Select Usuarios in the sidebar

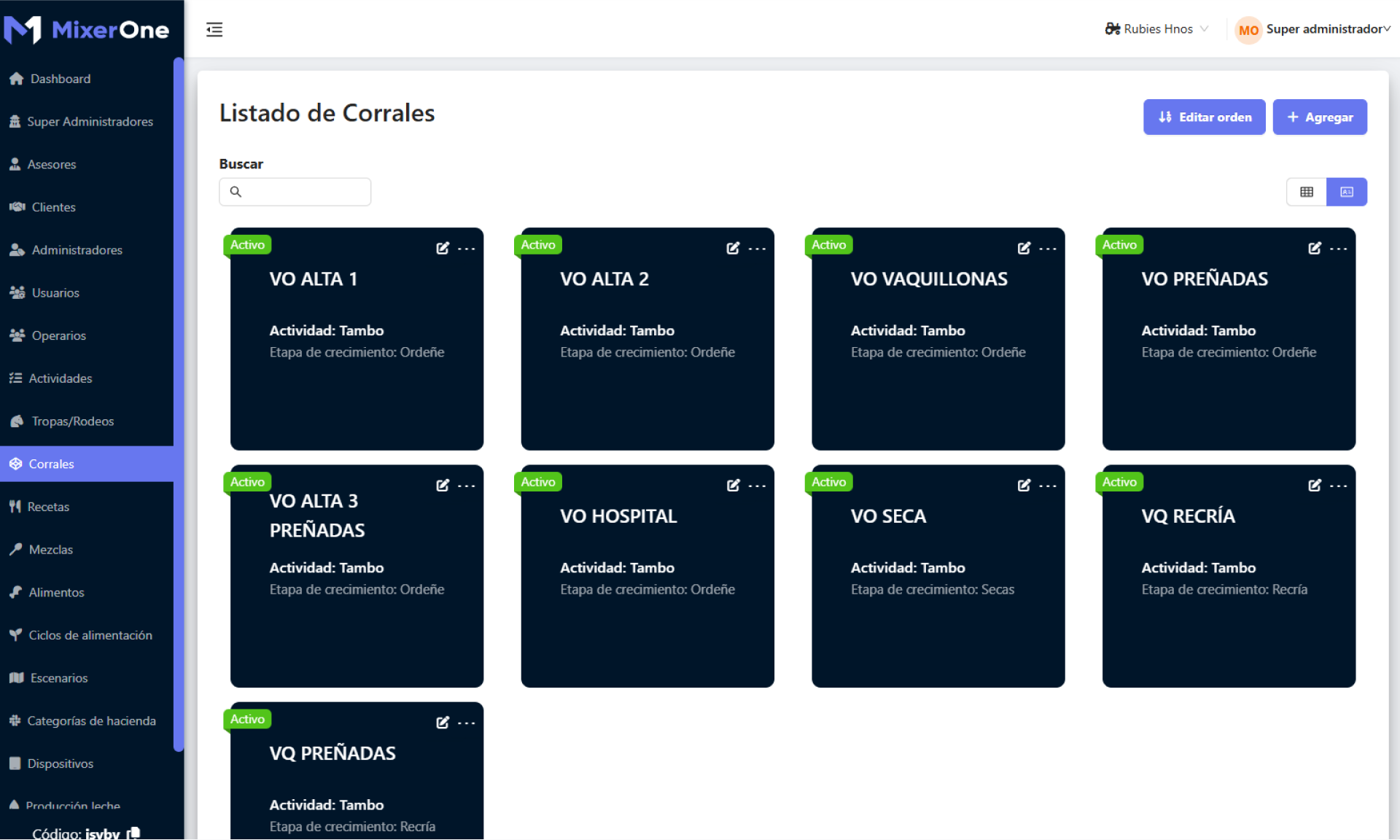87,293
